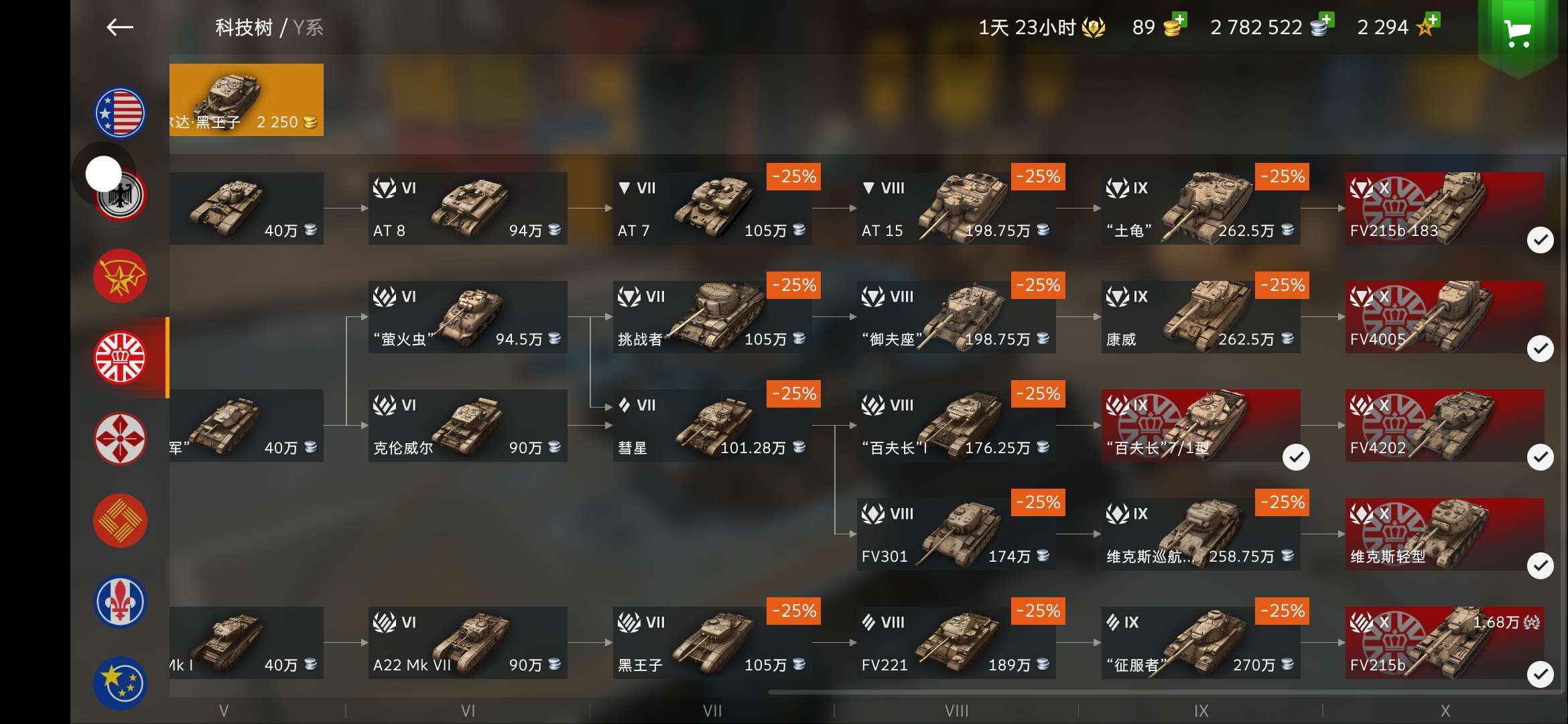Select the France fleur-de-lis nation icon

pos(120,602)
